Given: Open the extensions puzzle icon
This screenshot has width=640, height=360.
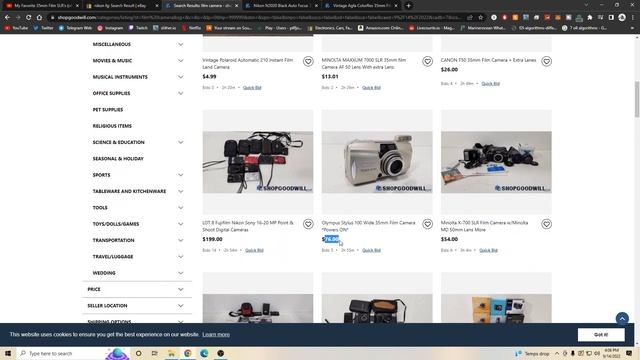Looking at the screenshot, I should (590, 18).
